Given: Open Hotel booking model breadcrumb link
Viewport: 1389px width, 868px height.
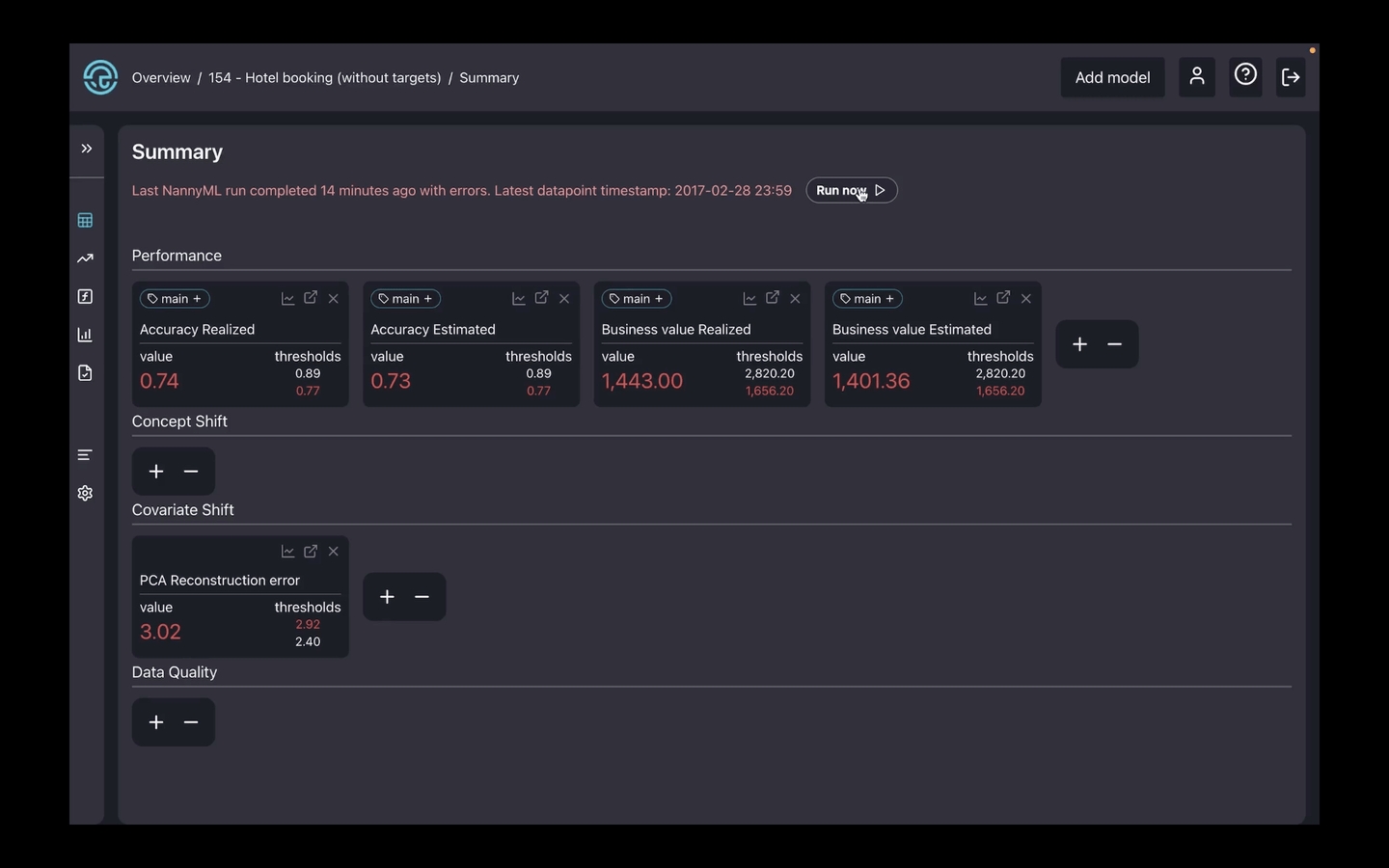Looking at the screenshot, I should pos(324,78).
